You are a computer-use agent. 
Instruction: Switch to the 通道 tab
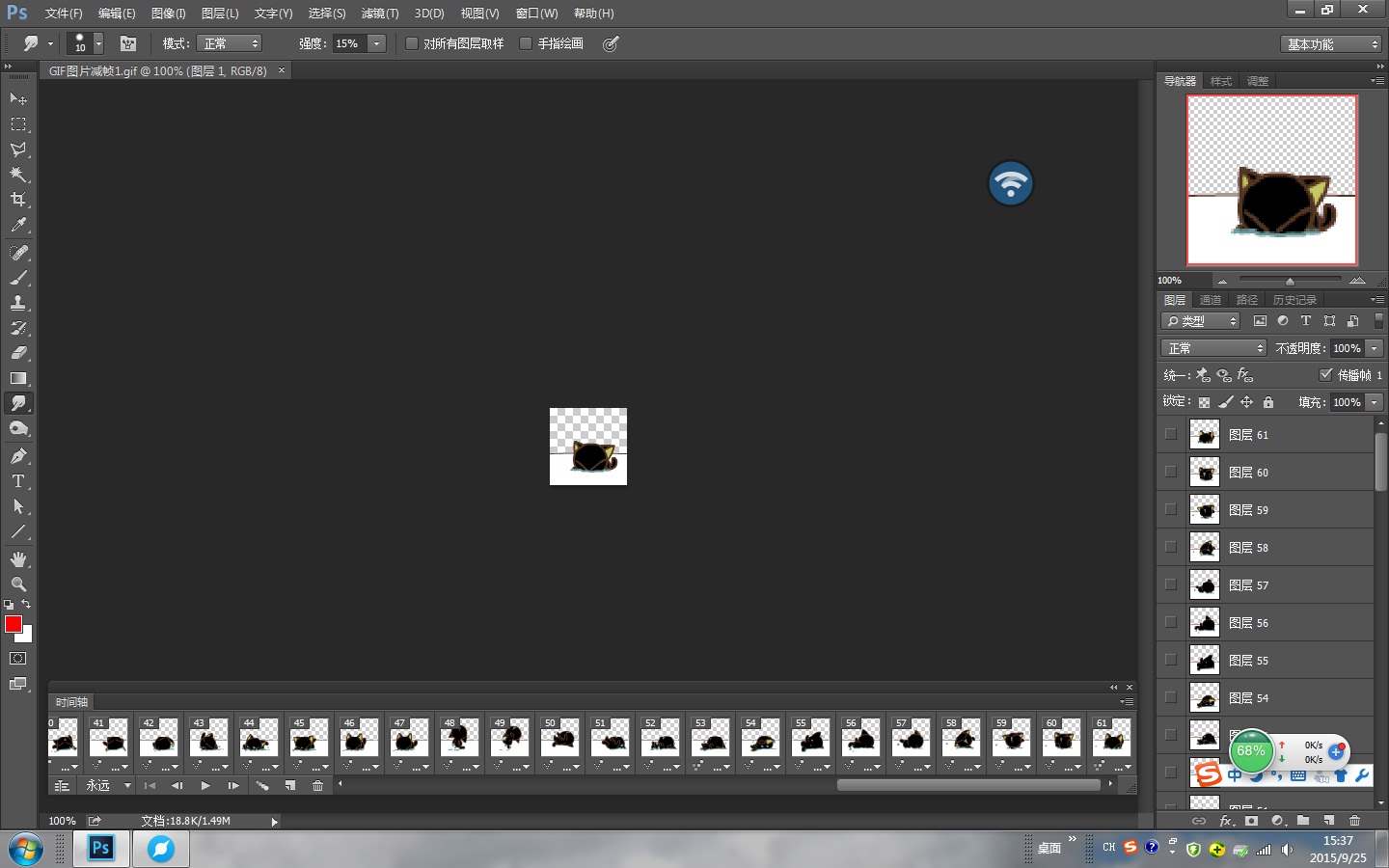pos(1211,300)
